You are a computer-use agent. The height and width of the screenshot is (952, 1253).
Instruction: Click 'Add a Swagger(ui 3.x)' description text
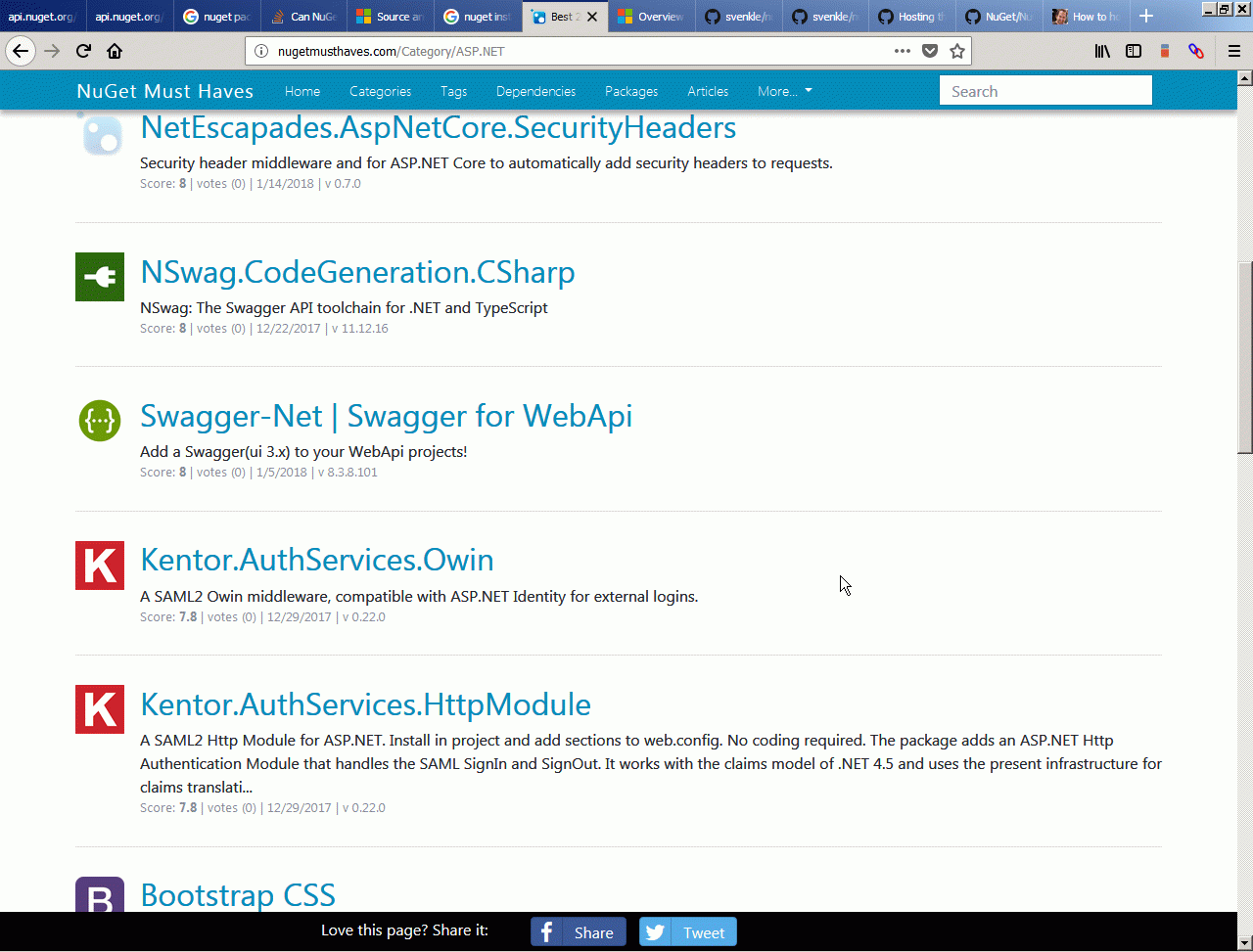[303, 451]
